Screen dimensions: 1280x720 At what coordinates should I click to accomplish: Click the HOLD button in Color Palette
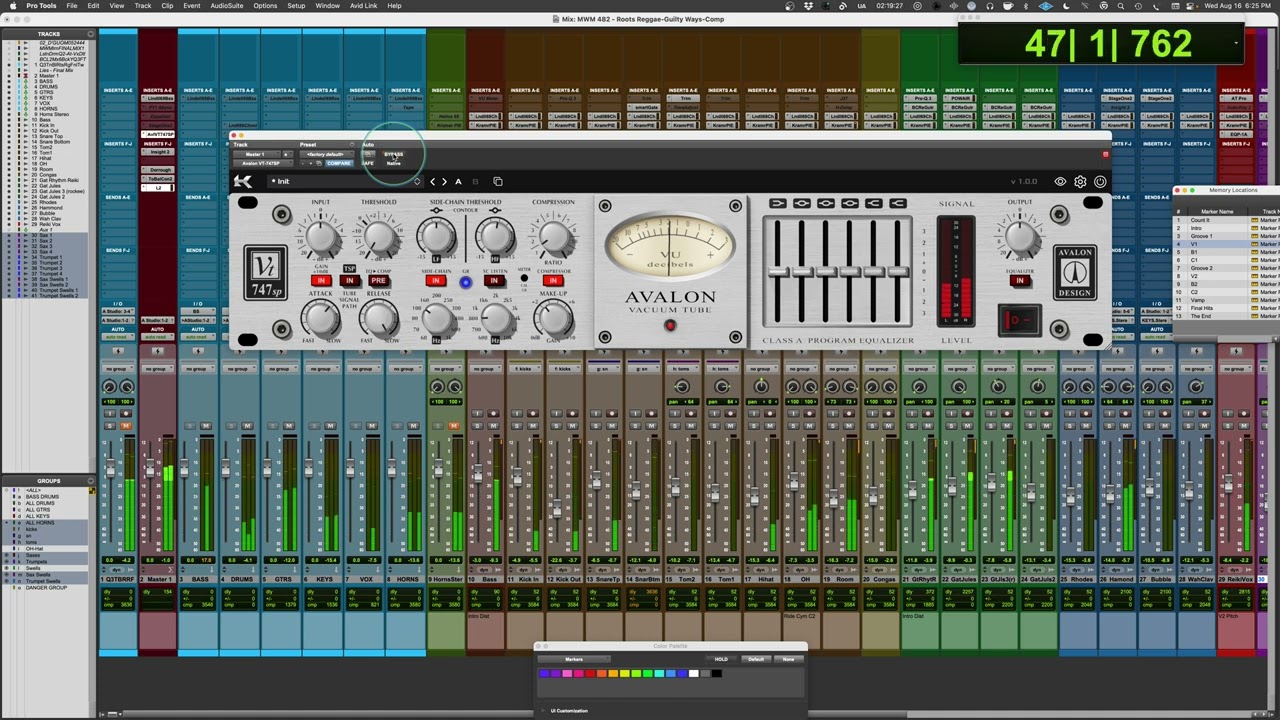[721, 659]
